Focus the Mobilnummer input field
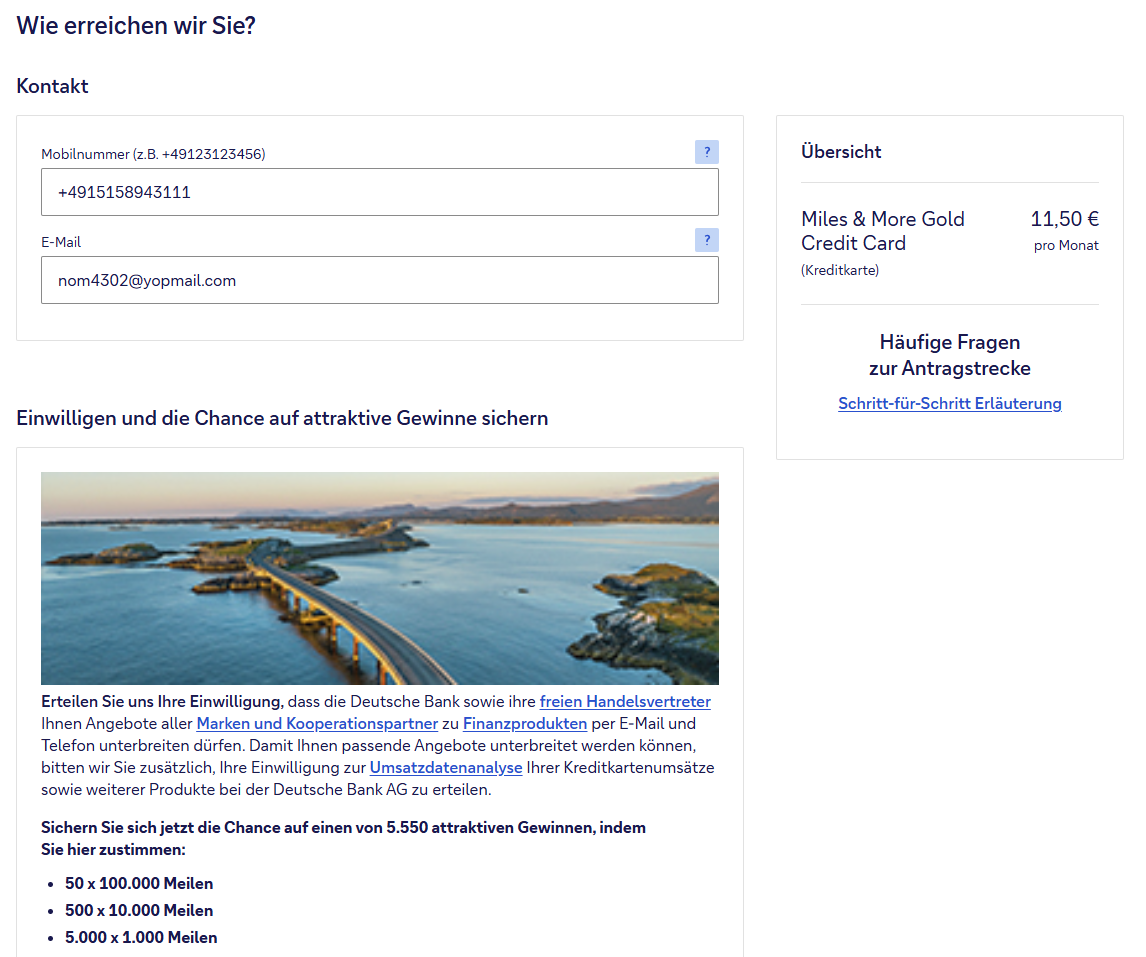The width and height of the screenshot is (1146, 957). coord(379,192)
